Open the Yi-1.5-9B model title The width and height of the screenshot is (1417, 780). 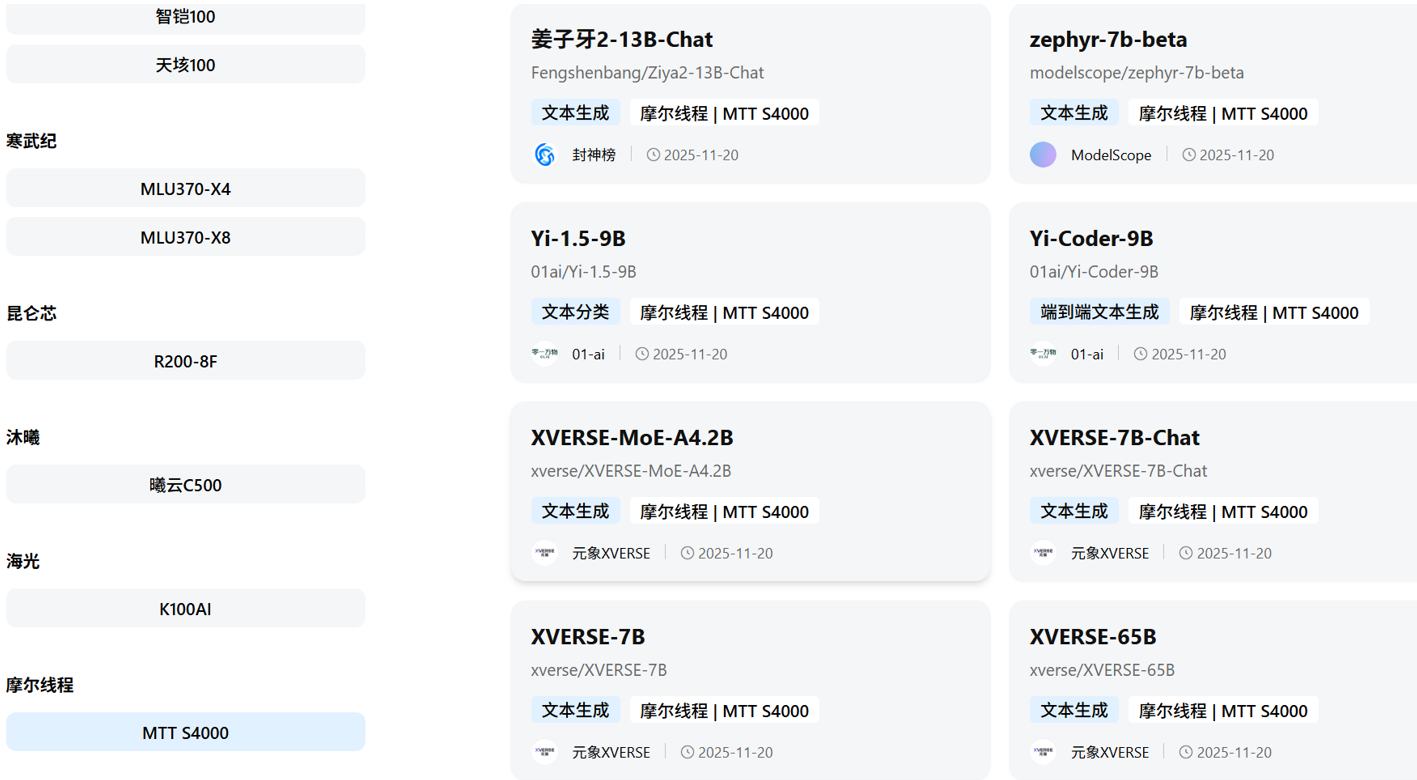578,239
